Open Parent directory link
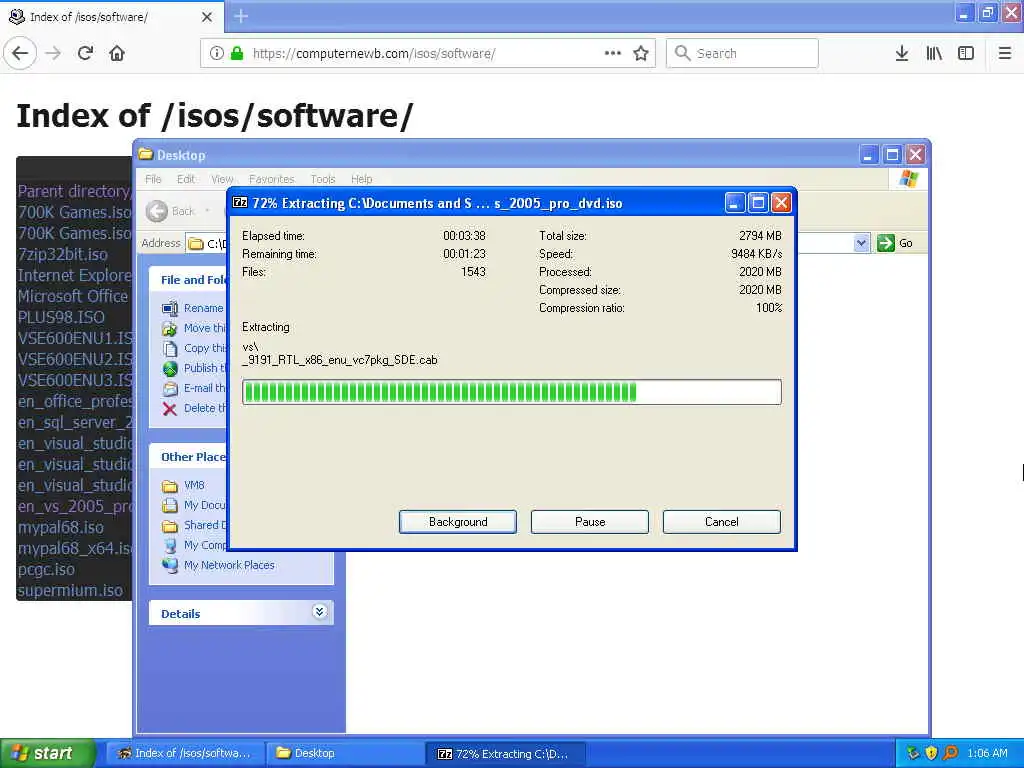Screen dimensions: 1024x768 74,191
